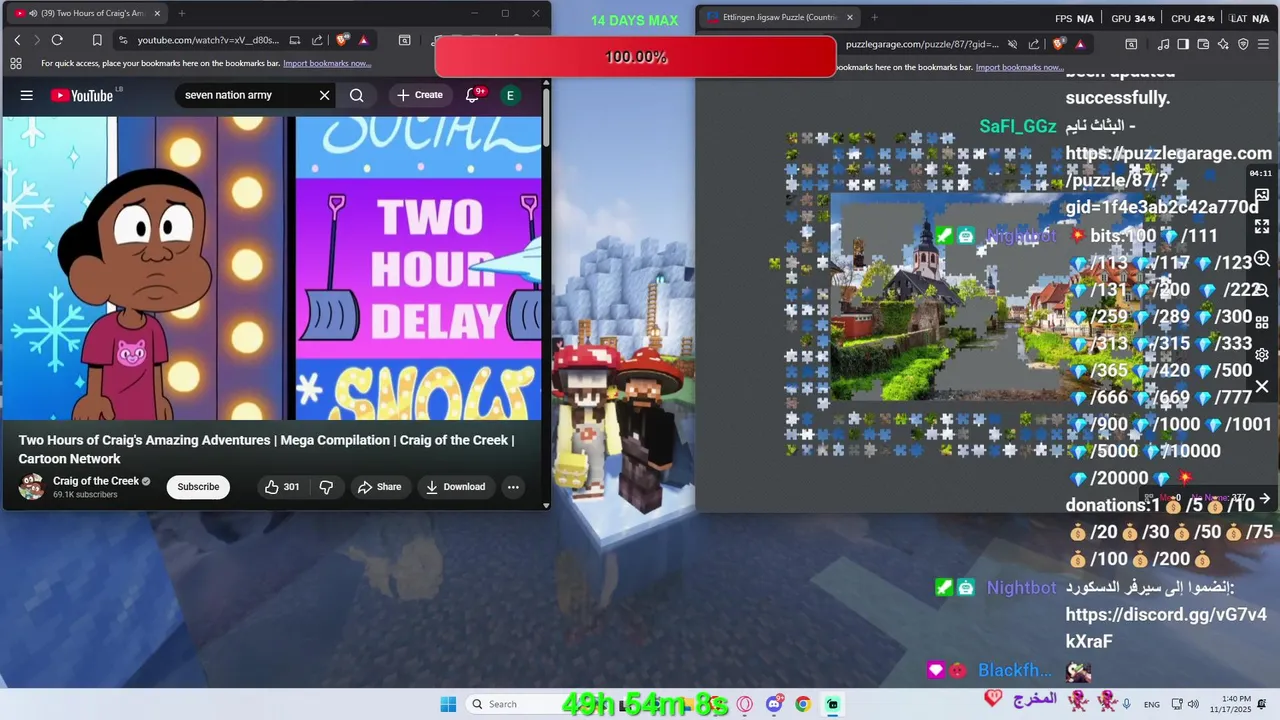The height and width of the screenshot is (720, 1280).
Task: Open Discord from the taskbar
Action: pos(774,704)
